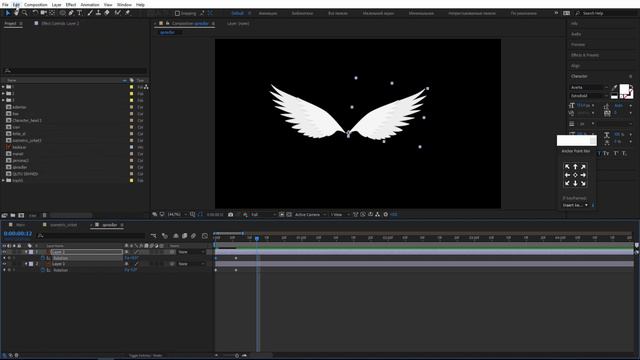Open the Graph Editor in timeline
Viewport: 640px width, 360px height.
[205, 236]
